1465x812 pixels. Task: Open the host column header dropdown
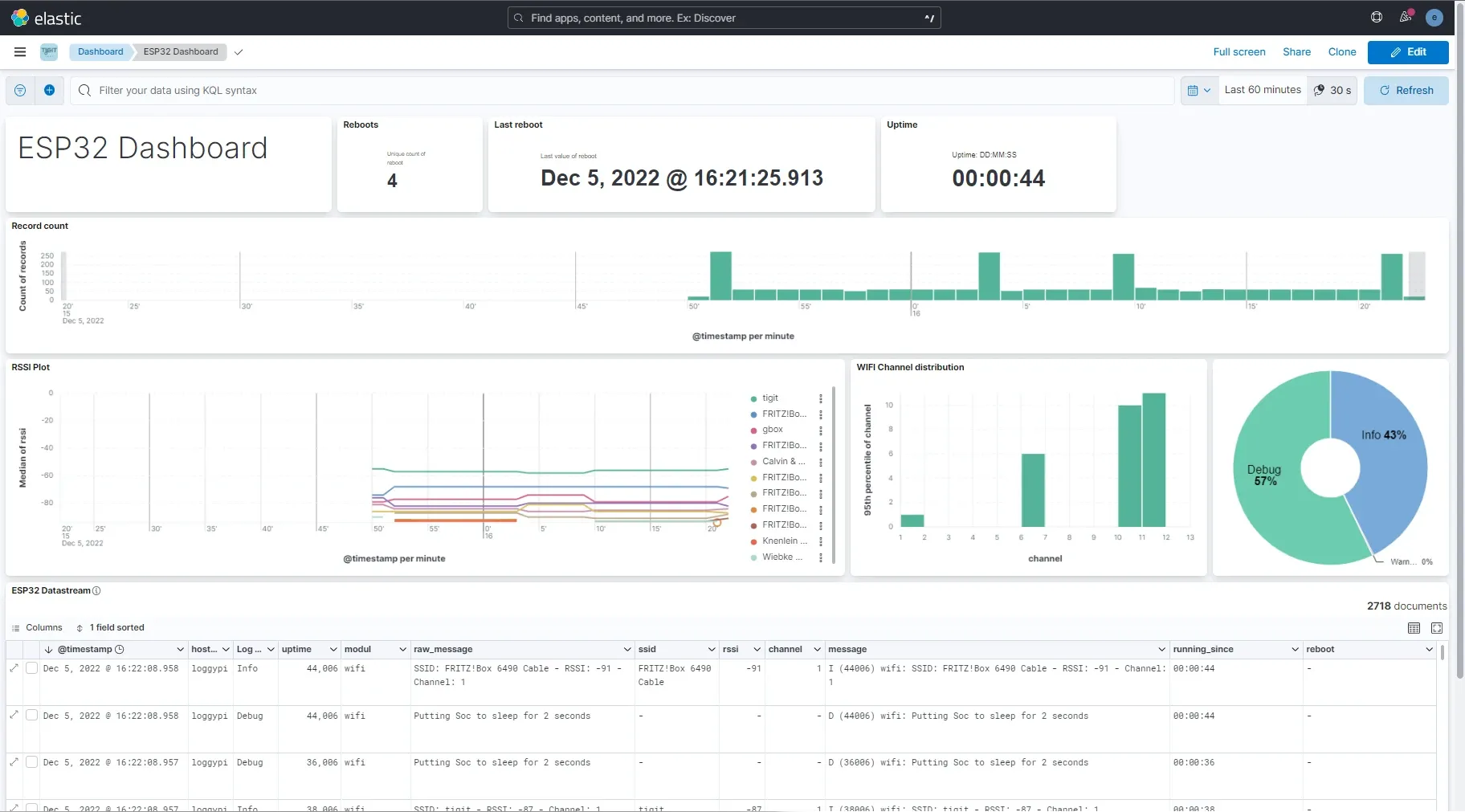pos(226,650)
